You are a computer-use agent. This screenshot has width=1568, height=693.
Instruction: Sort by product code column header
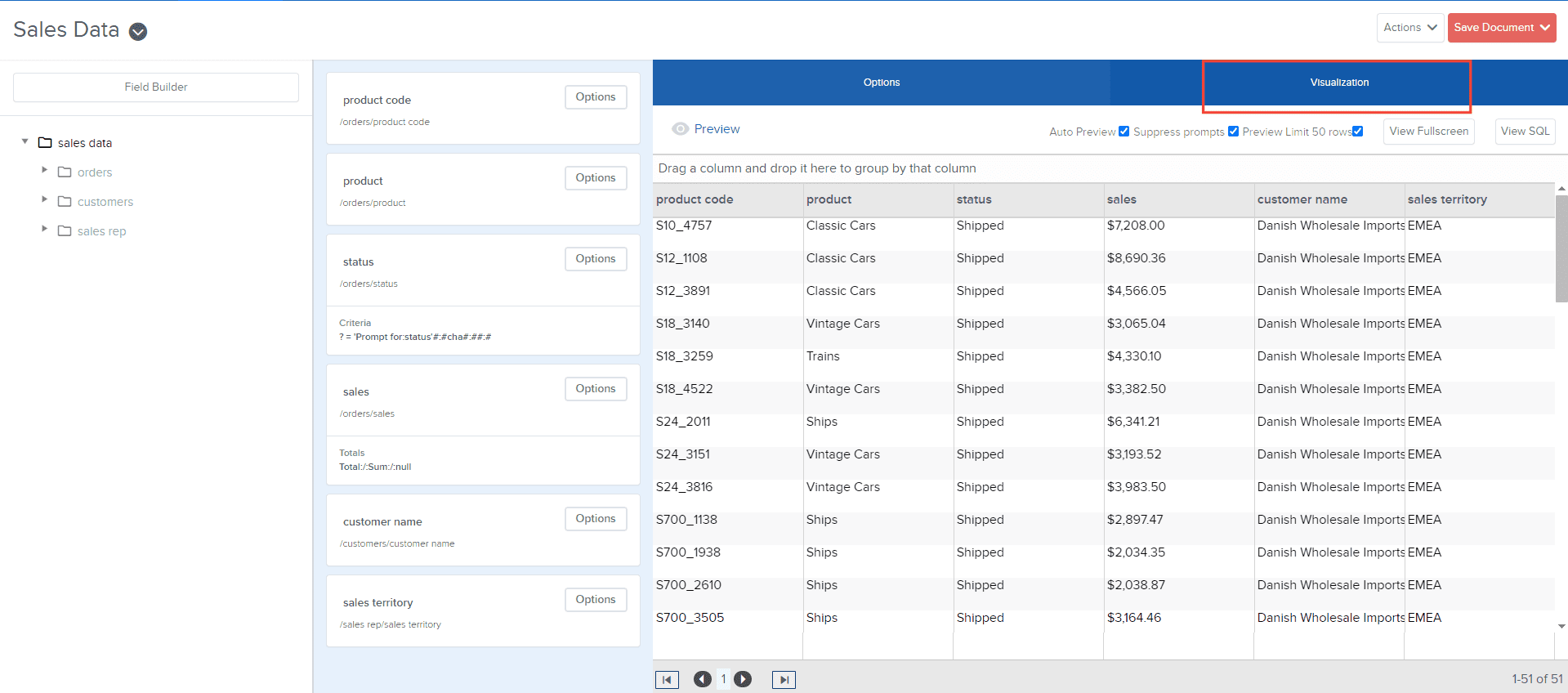[x=728, y=199]
